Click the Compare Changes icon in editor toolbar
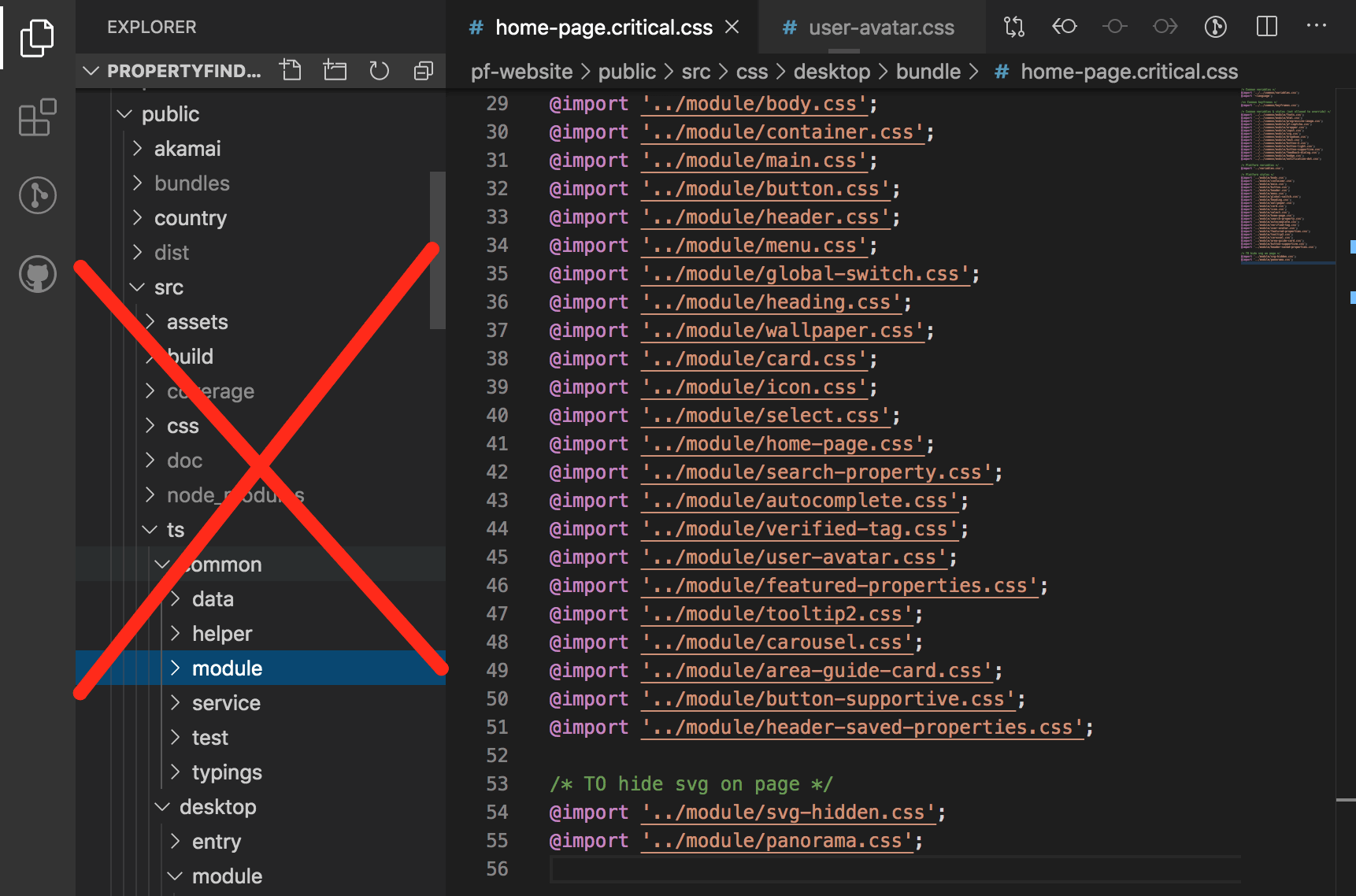This screenshot has width=1356, height=896. coord(1013,27)
